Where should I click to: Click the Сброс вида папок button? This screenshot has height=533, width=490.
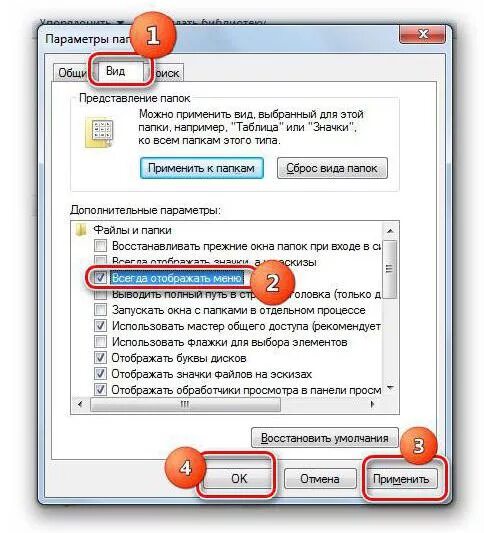point(332,168)
